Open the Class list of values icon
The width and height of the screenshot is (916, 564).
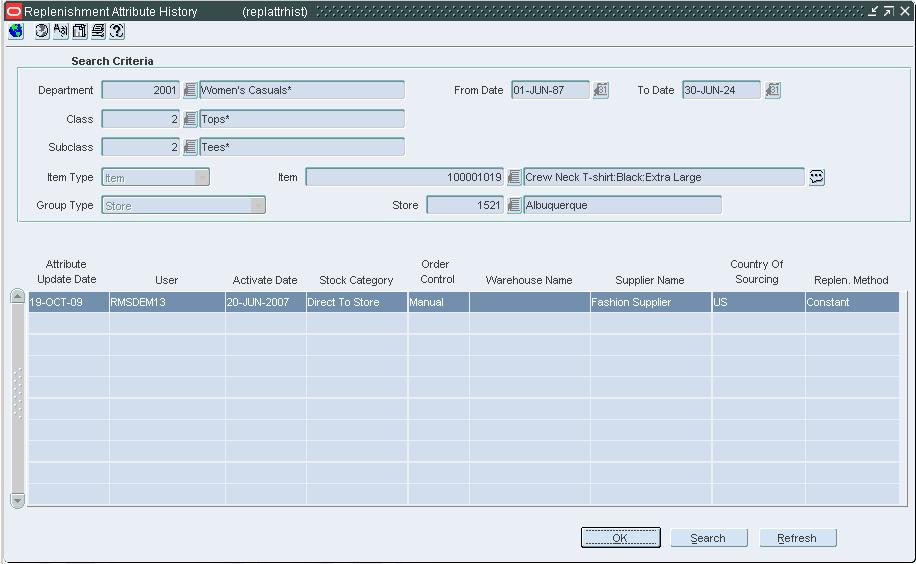tap(190, 119)
